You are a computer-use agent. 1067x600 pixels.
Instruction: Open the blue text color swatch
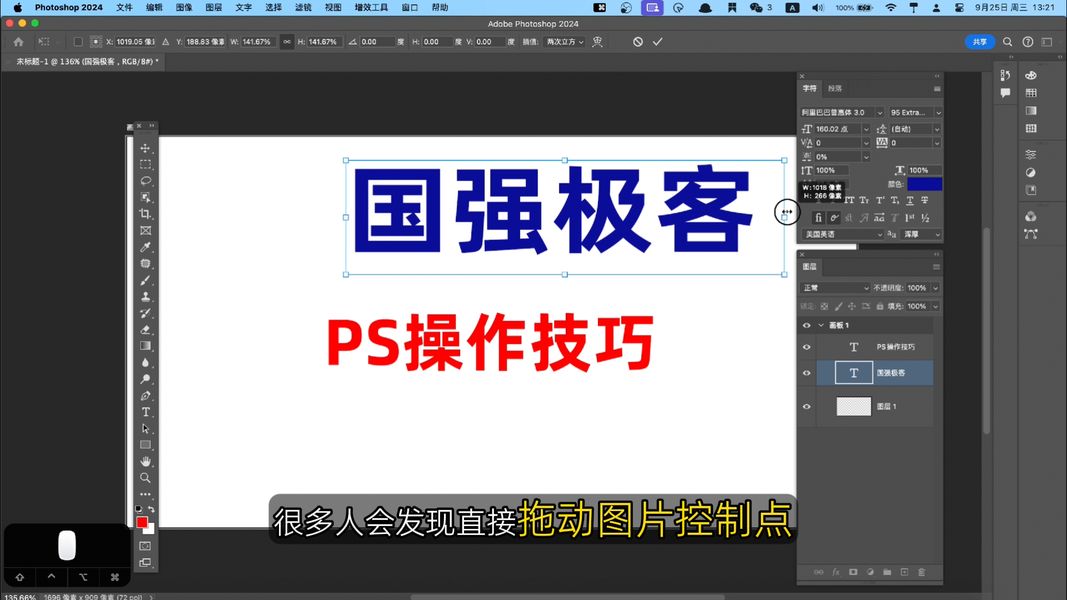tap(924, 184)
